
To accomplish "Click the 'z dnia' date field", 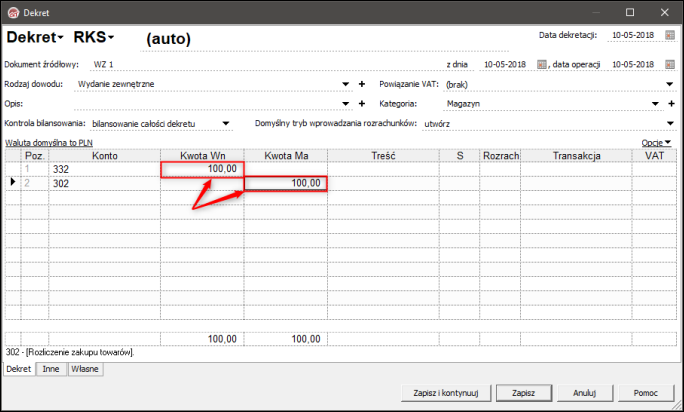I will pos(505,64).
